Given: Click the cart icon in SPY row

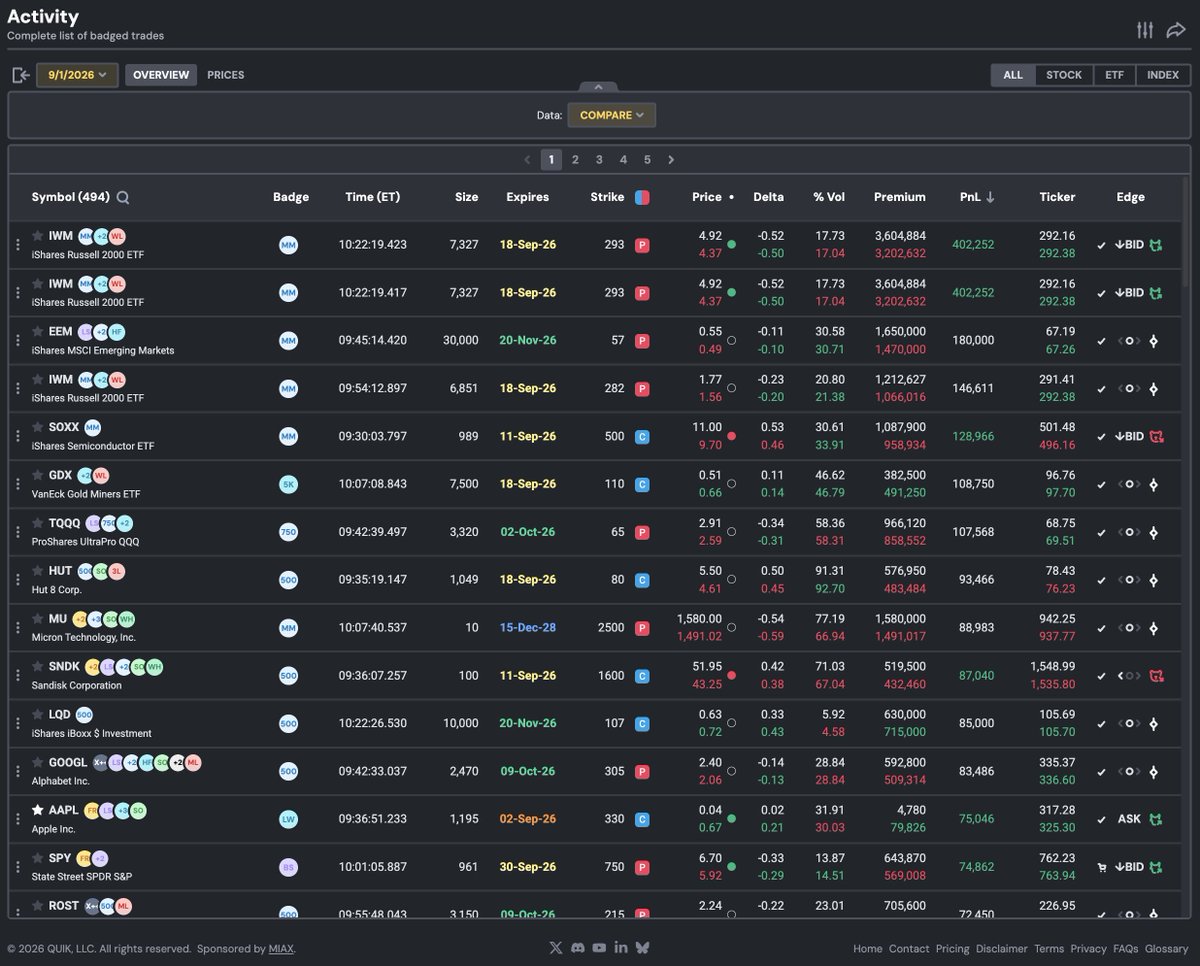Looking at the screenshot, I should point(1101,867).
